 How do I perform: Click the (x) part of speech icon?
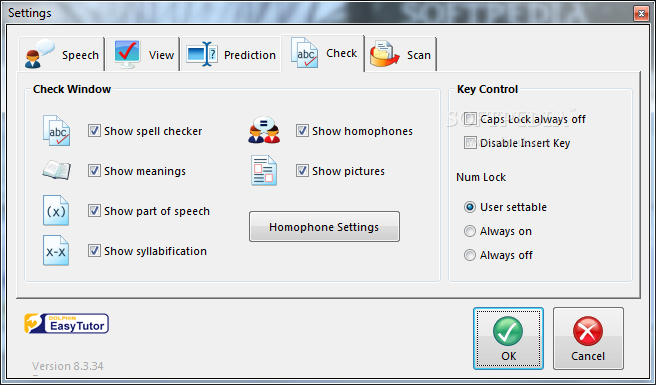click(56, 210)
